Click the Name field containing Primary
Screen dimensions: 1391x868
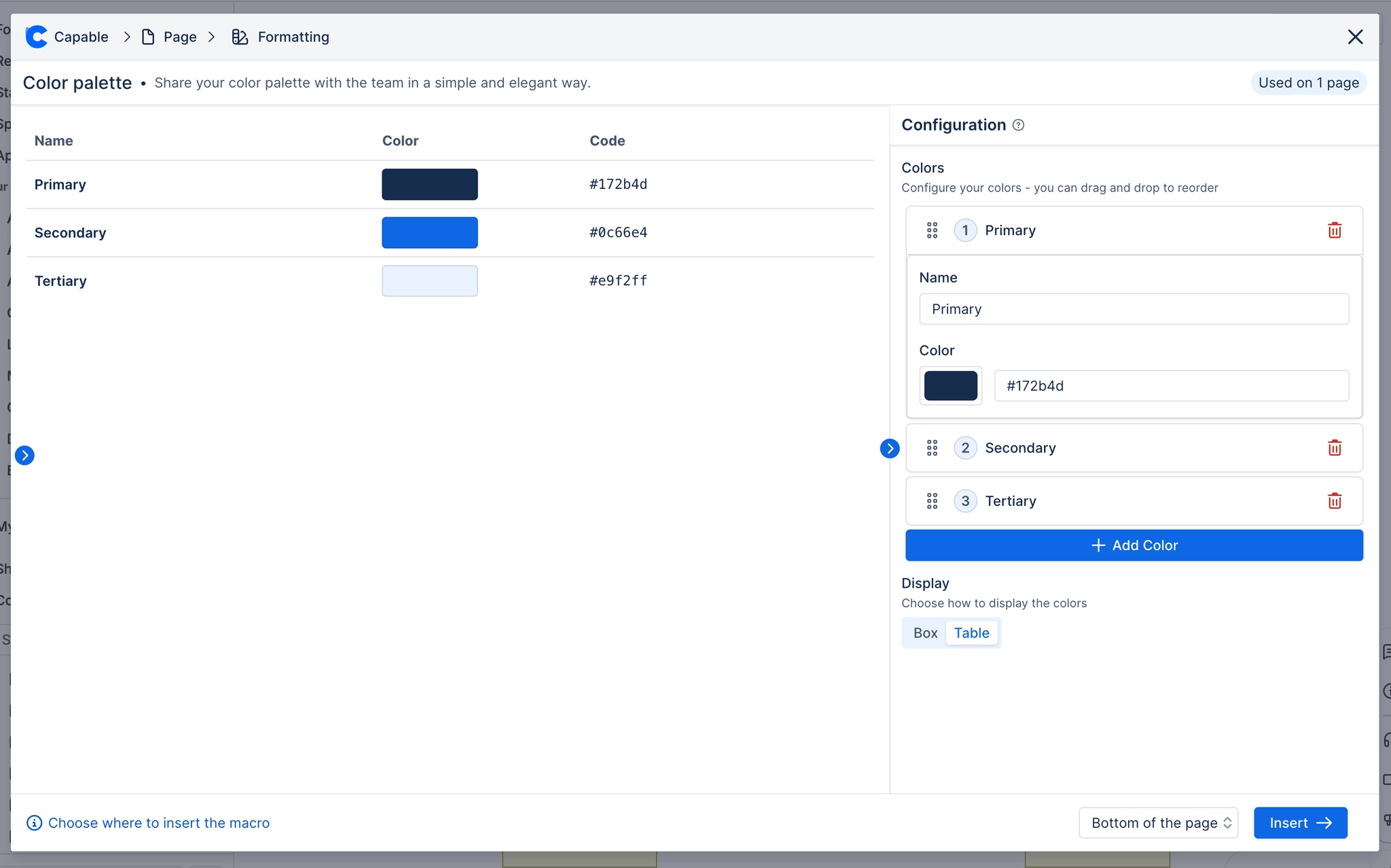1134,309
